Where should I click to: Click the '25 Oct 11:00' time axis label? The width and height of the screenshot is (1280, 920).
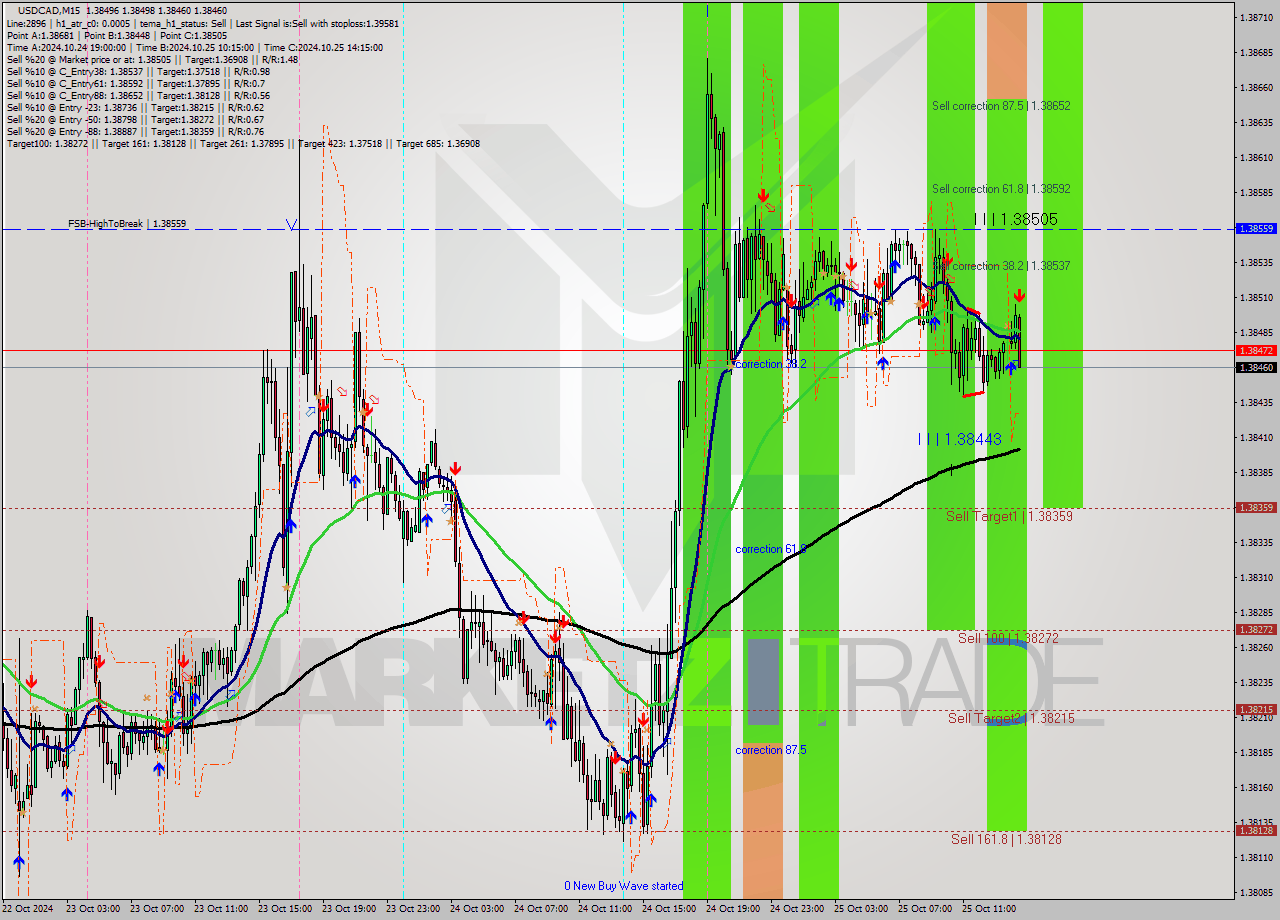click(991, 909)
